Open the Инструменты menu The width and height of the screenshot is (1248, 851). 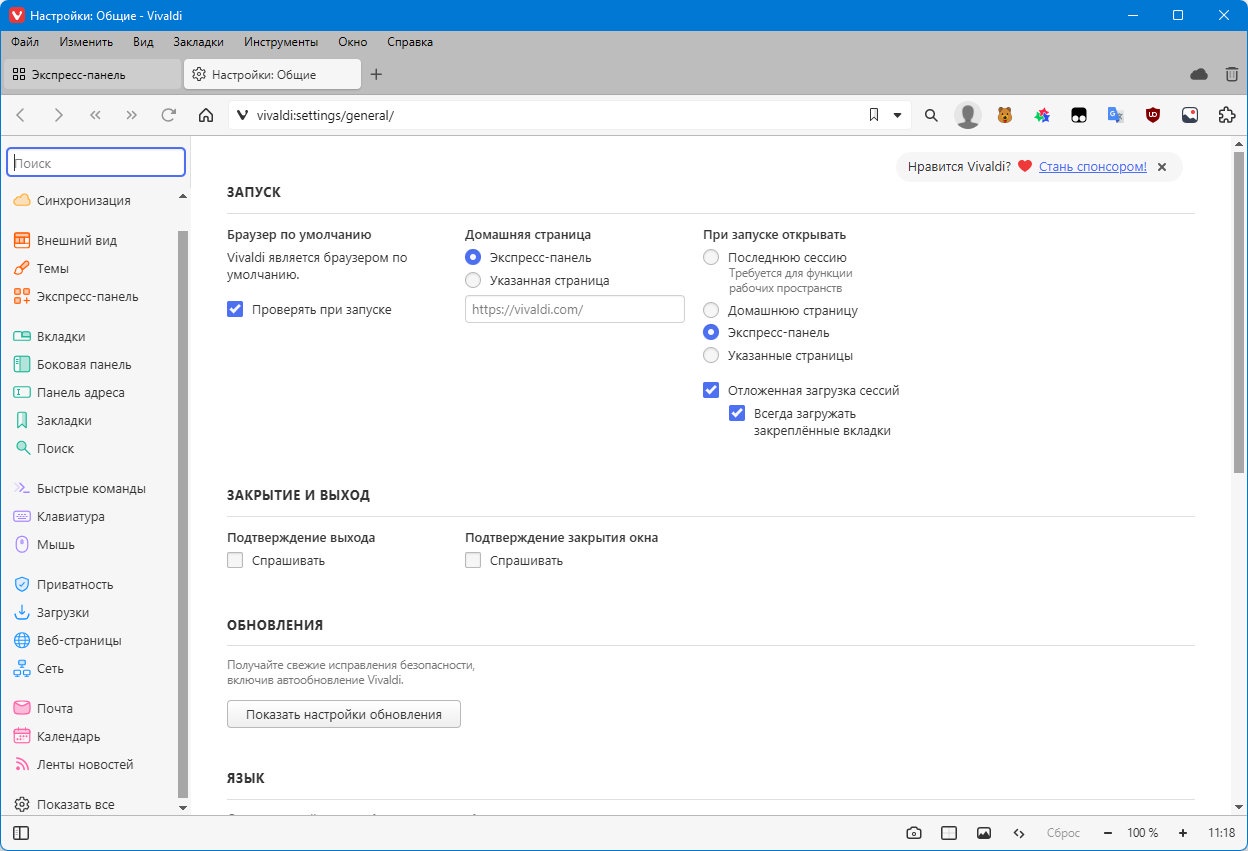281,42
